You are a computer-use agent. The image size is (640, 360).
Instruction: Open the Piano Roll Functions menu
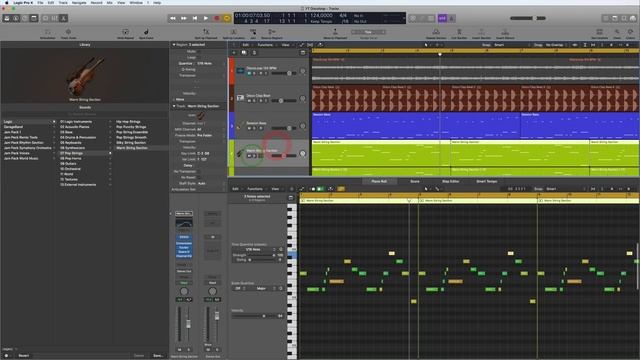click(x=255, y=189)
